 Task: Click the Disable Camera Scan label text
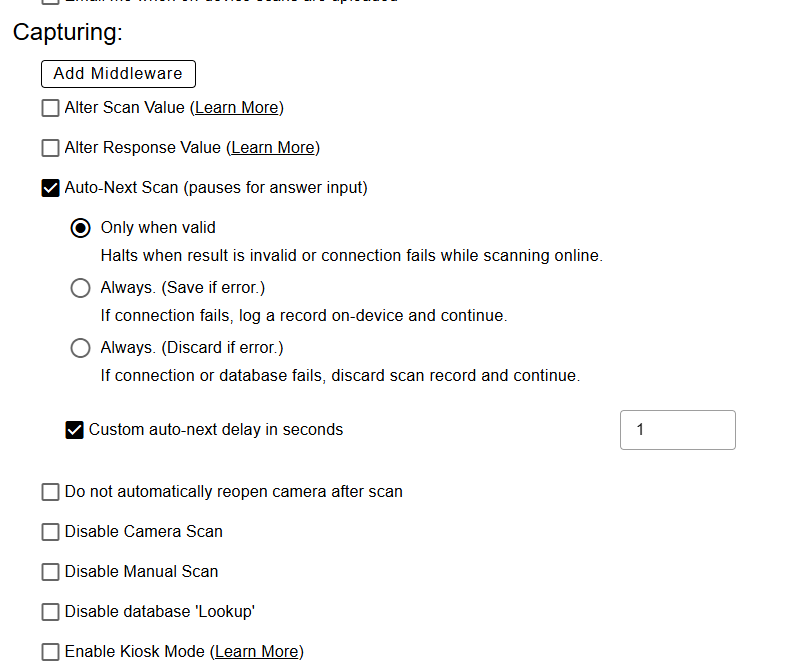144,532
